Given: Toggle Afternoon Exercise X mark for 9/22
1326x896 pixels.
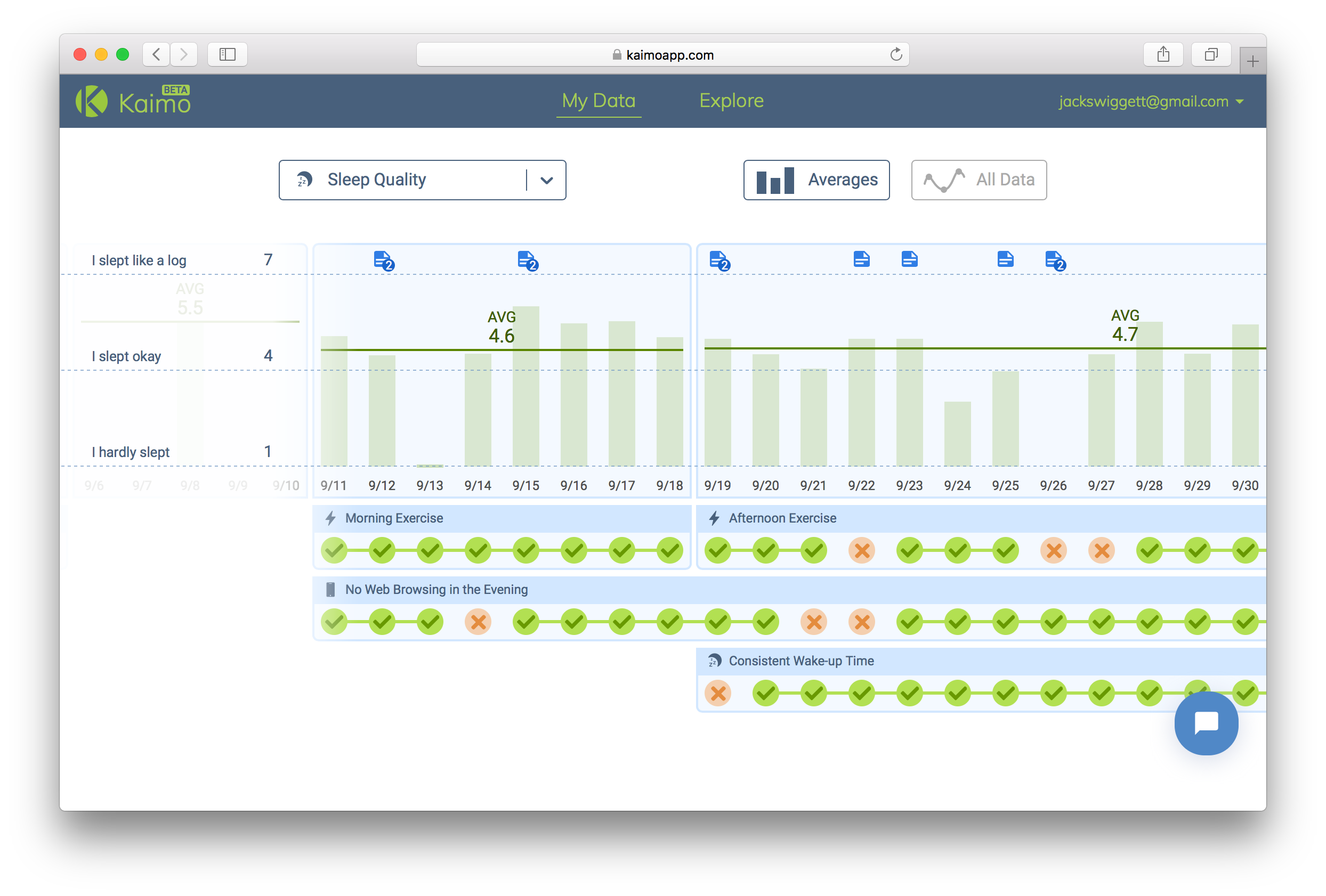Looking at the screenshot, I should (x=862, y=550).
